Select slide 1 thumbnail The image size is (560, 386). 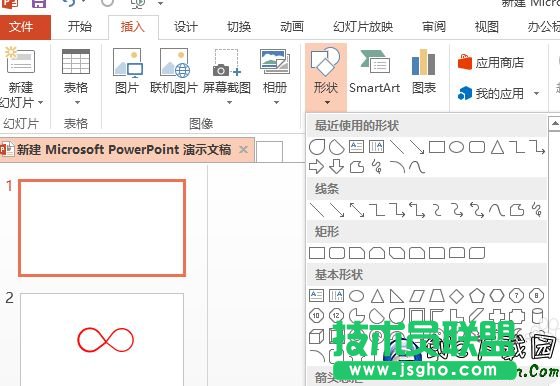102,228
